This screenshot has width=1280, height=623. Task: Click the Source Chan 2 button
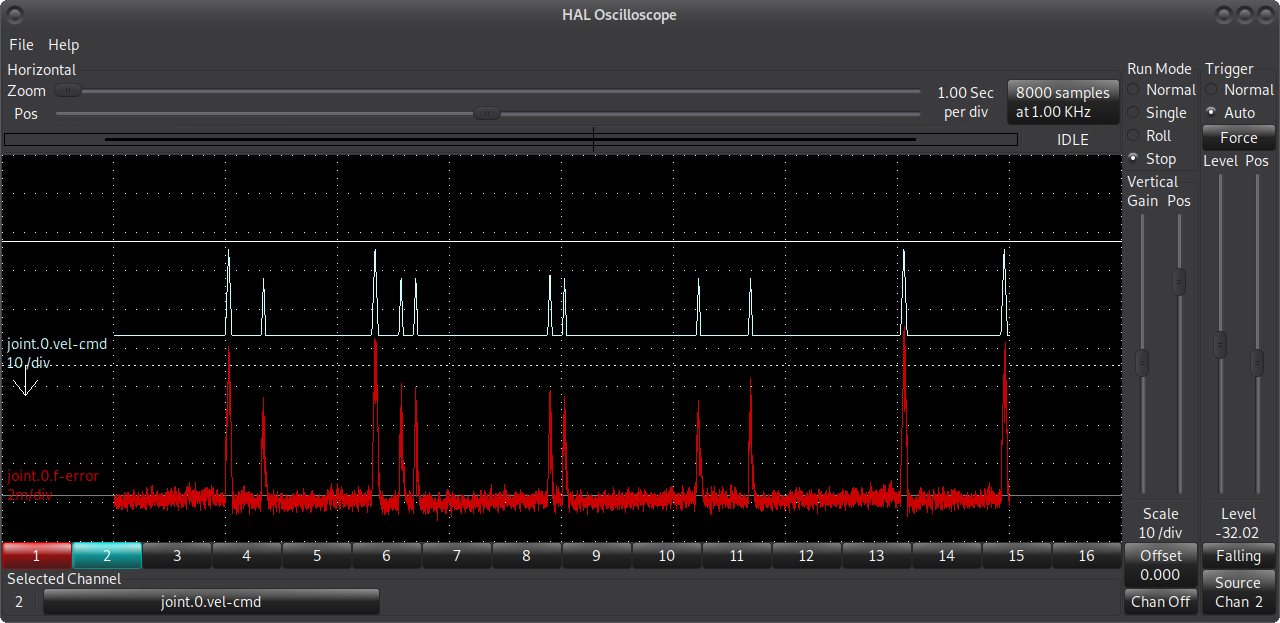[x=1239, y=592]
